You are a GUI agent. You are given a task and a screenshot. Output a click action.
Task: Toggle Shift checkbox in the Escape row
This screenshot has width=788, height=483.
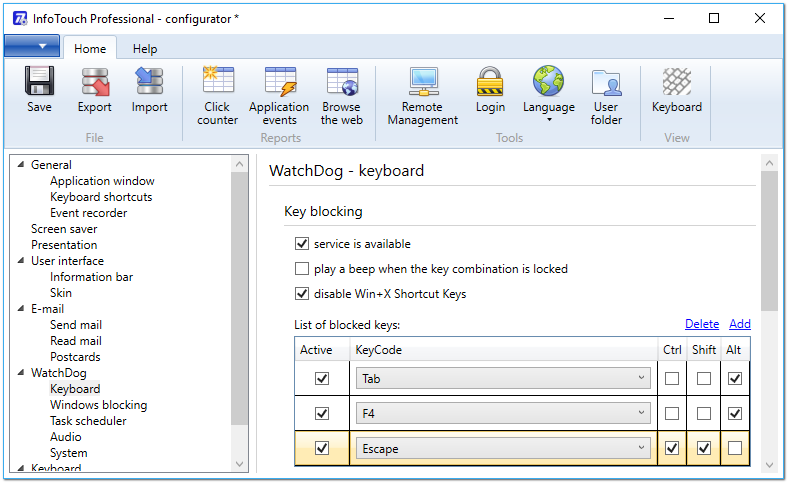pos(704,448)
